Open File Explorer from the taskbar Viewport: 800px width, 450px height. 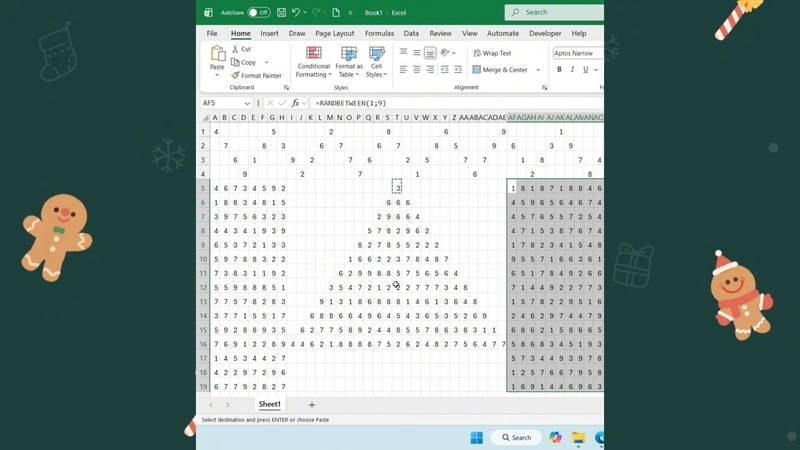pos(579,438)
